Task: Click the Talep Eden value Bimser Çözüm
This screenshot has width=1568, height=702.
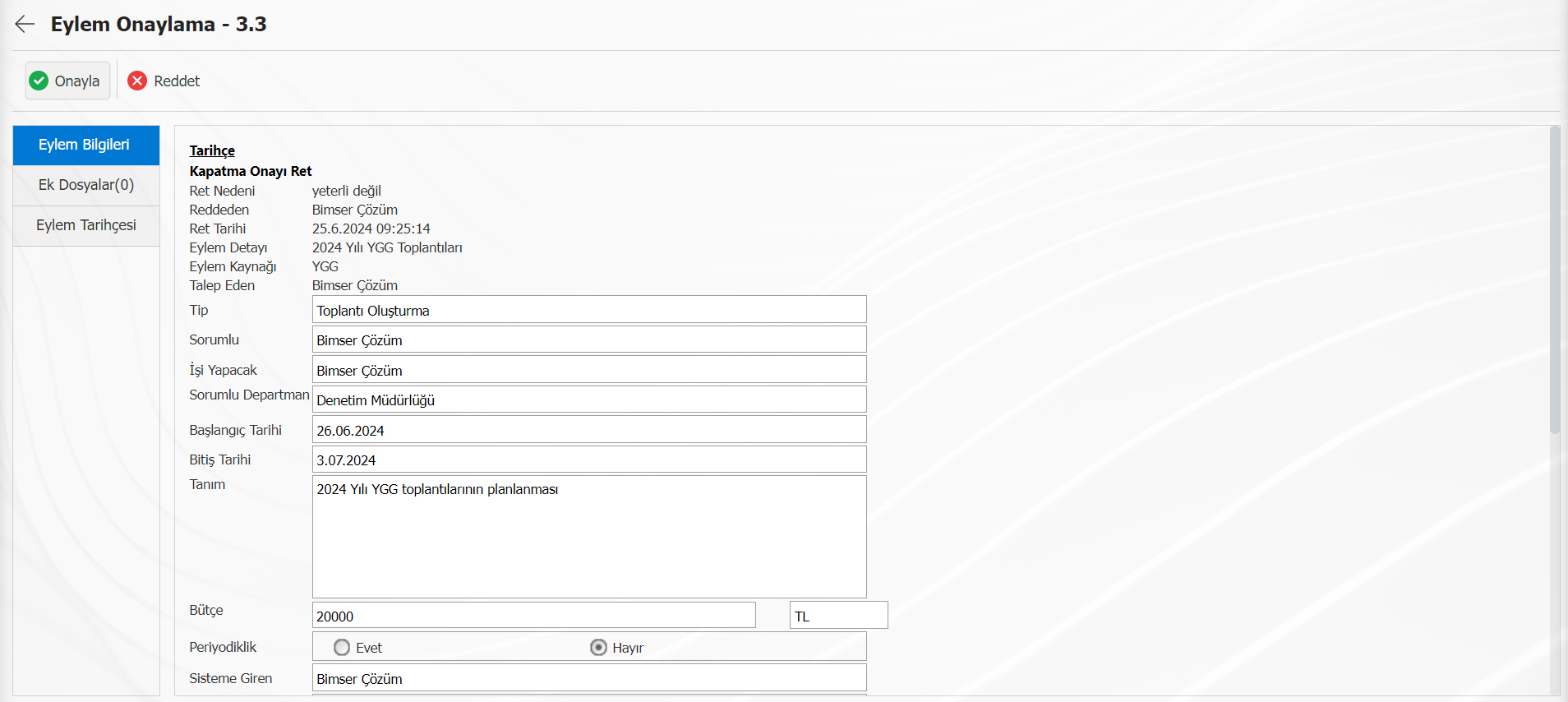Action: (355, 285)
